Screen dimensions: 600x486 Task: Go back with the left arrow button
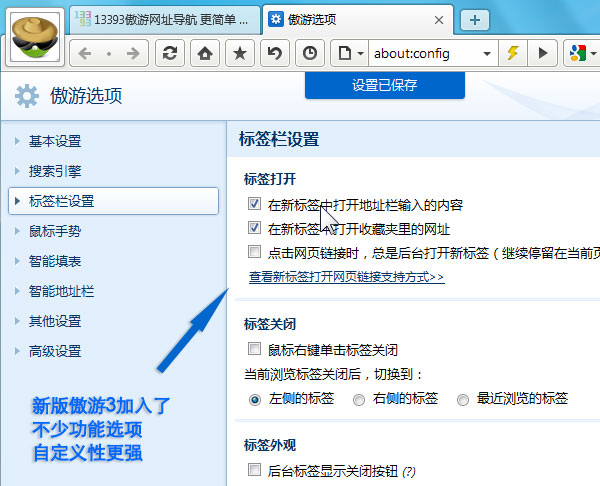point(85,53)
